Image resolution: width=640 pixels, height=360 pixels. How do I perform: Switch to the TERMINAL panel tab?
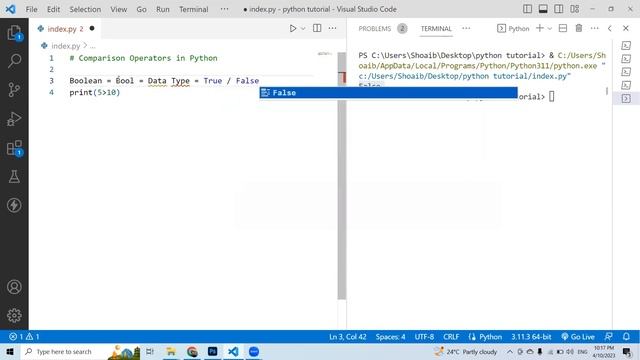[436, 29]
